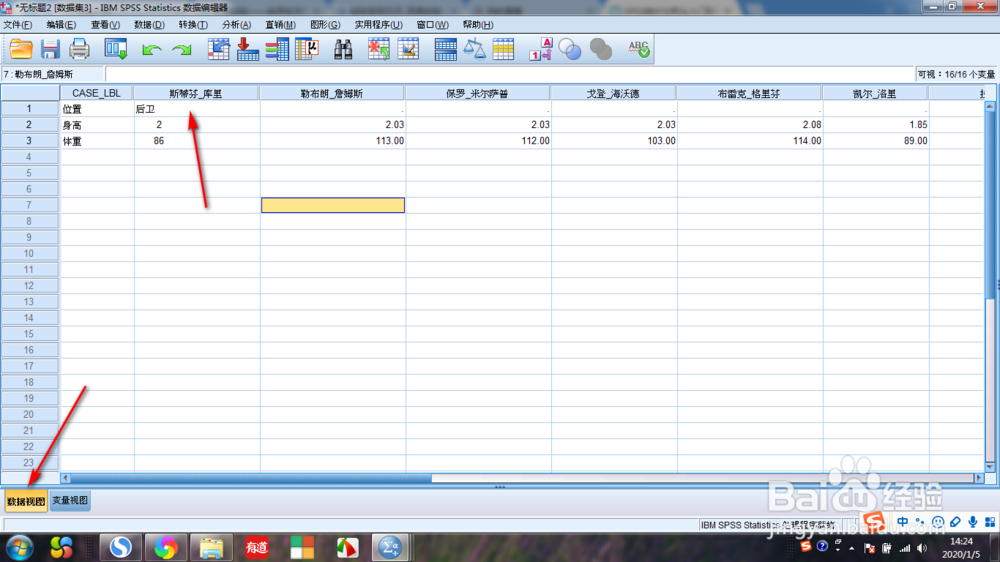This screenshot has width=1000, height=562.
Task: Launch Sogou browser from the taskbar
Action: coord(120,547)
